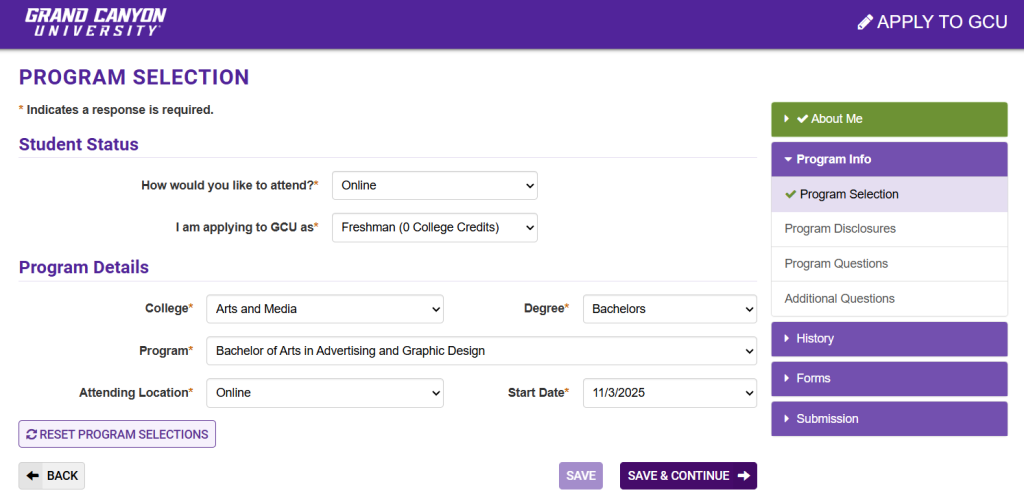Click the refresh icon in Reset Program Selections
Image resolution: width=1024 pixels, height=495 pixels.
coord(32,434)
